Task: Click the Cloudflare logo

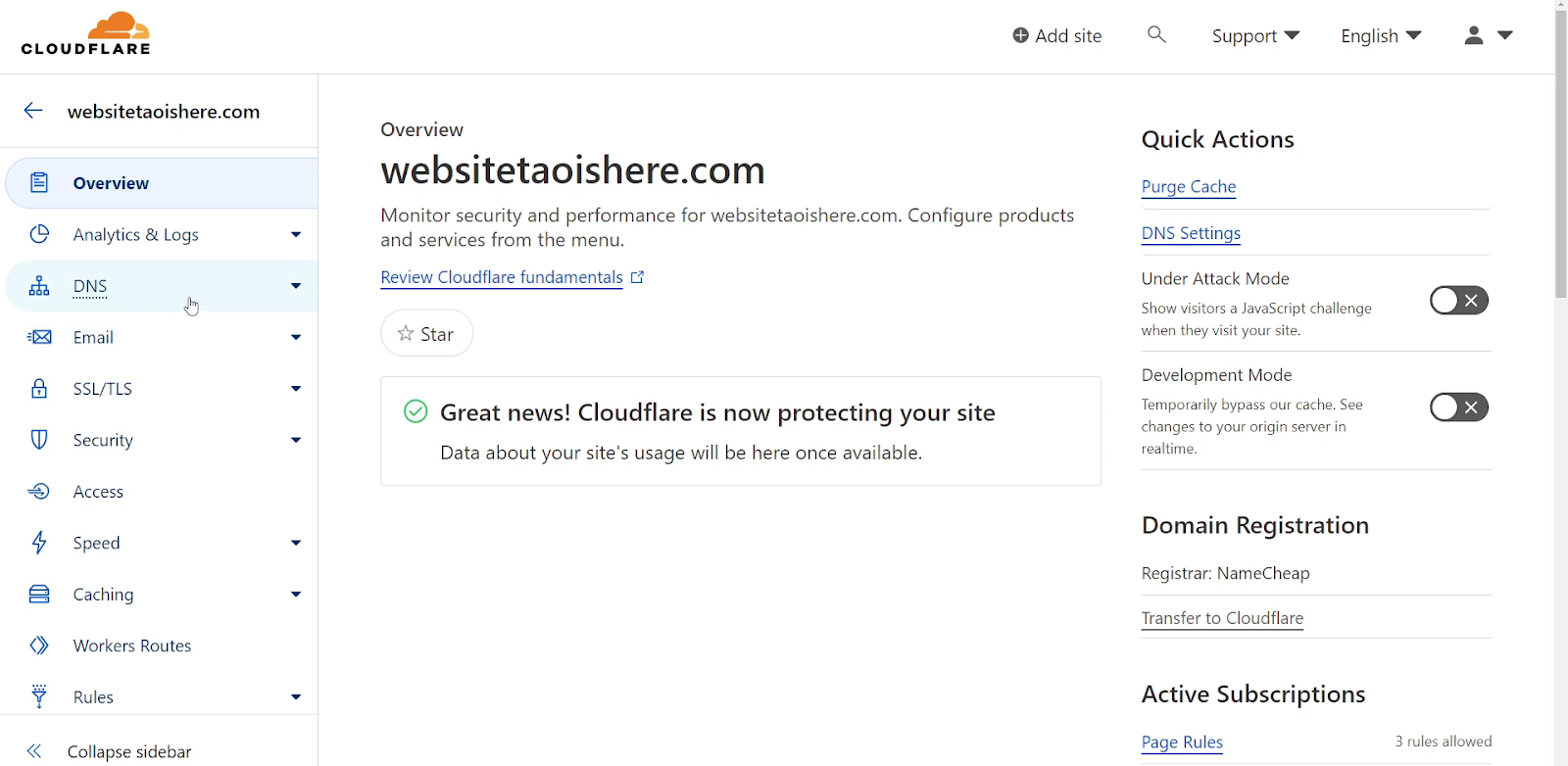Action: coord(86,33)
